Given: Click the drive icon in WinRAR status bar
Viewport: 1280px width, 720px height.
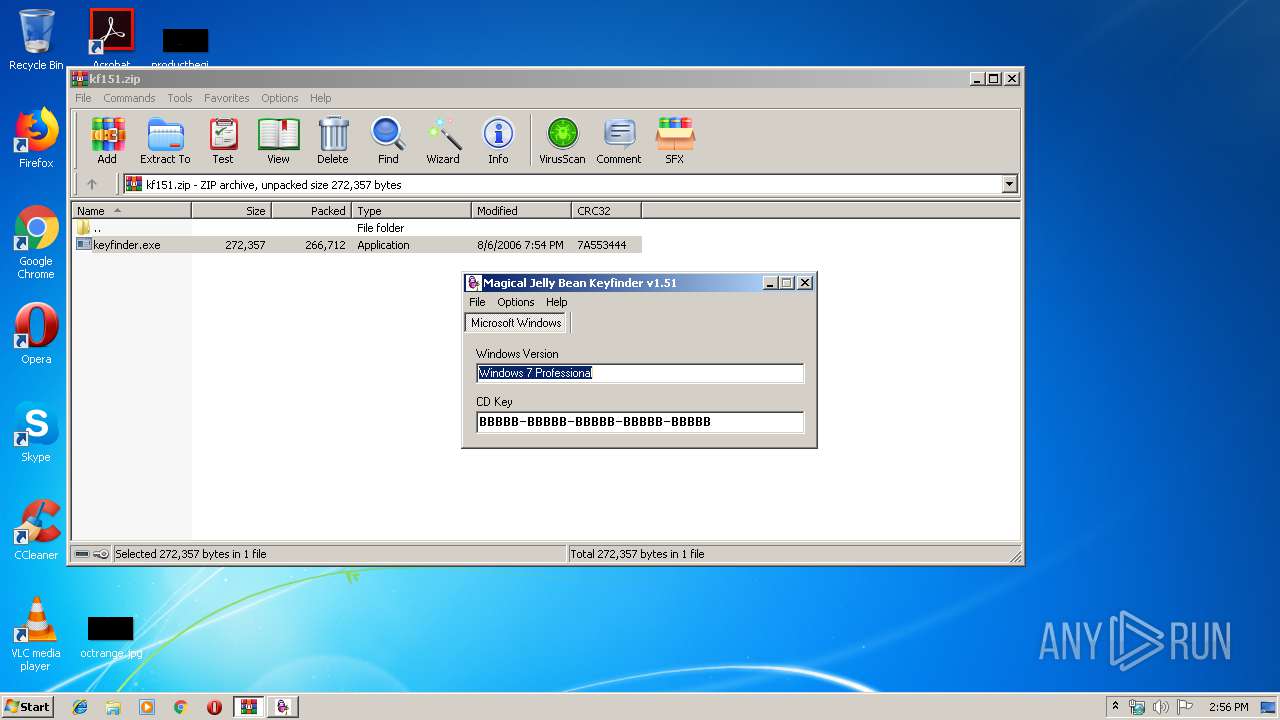Looking at the screenshot, I should coord(82,554).
